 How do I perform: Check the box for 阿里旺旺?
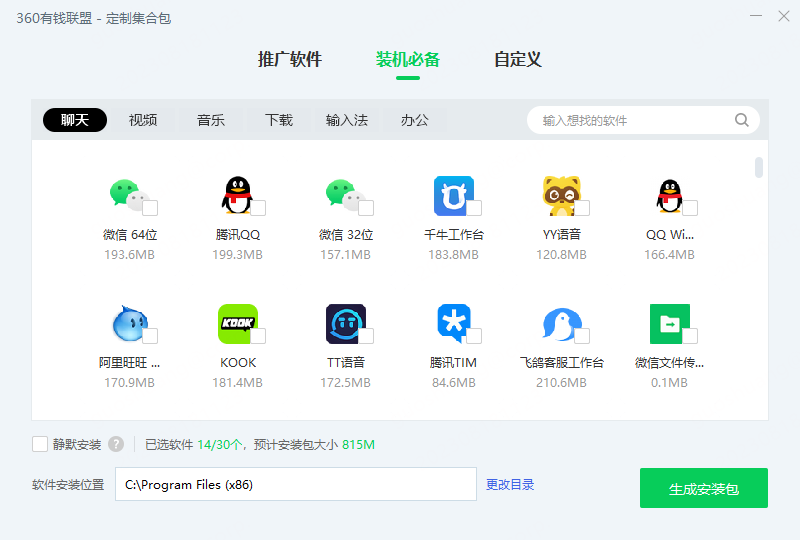(150, 336)
